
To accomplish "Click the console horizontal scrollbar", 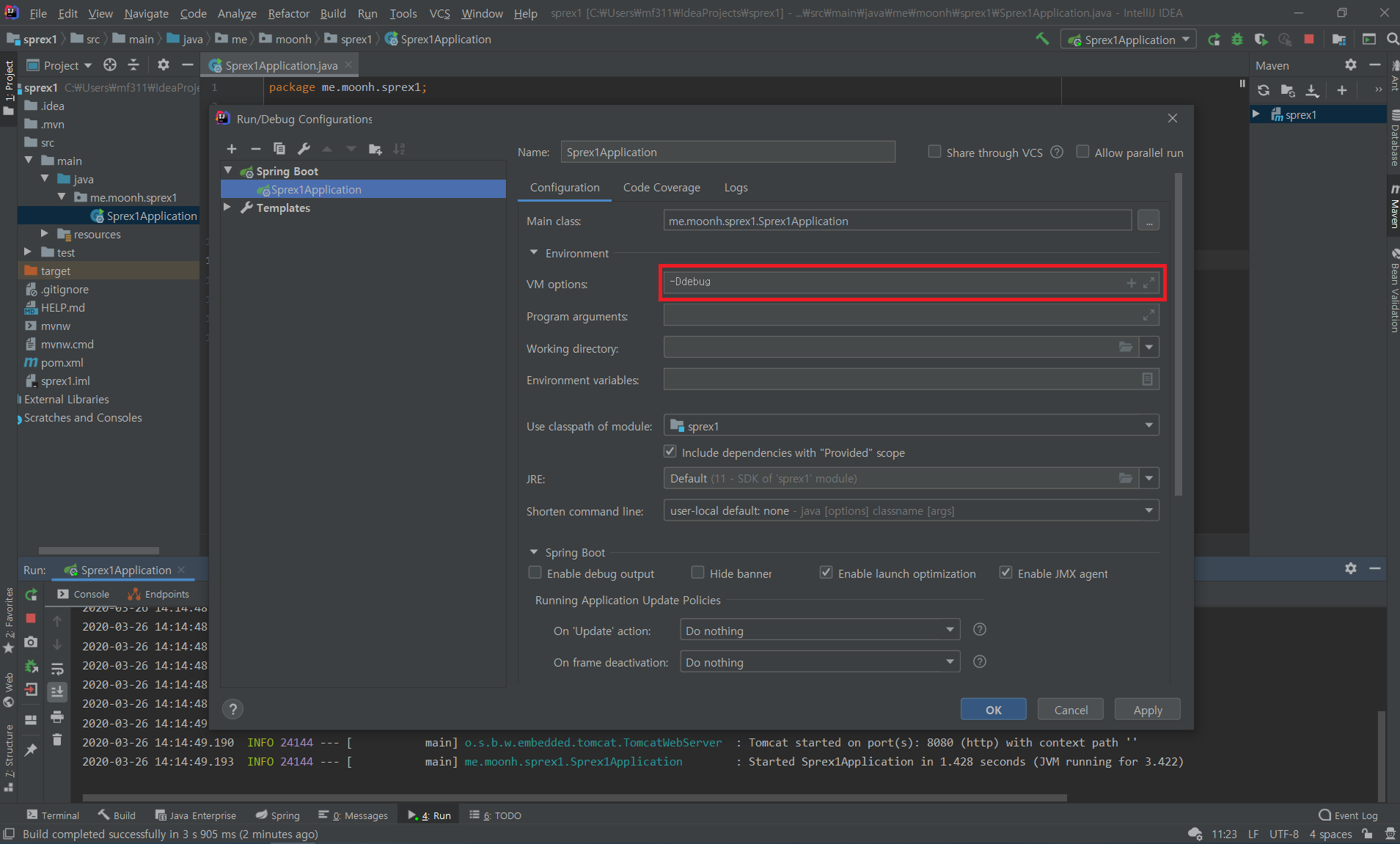I will pyautogui.click(x=574, y=797).
